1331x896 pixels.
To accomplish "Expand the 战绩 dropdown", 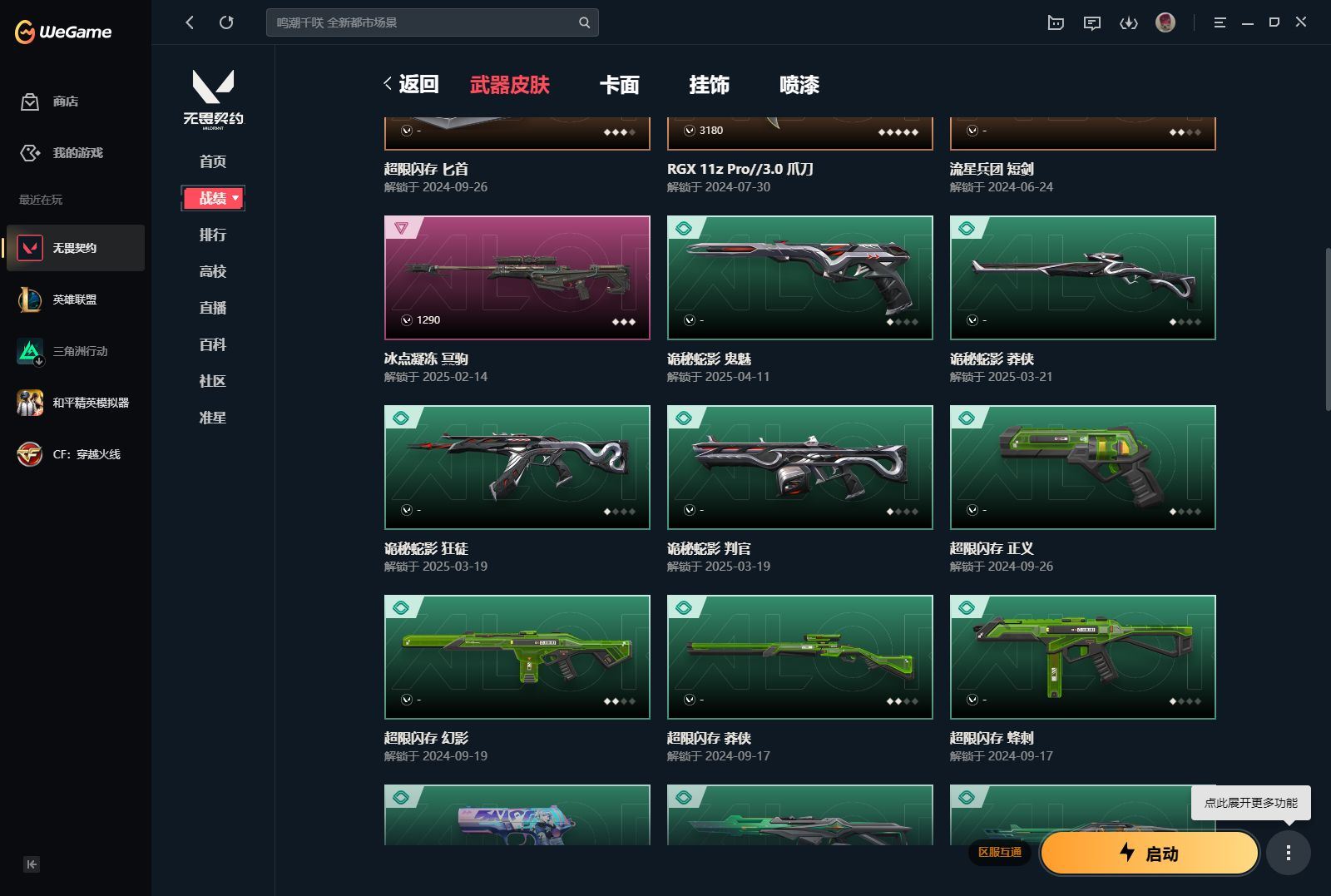I will (x=213, y=198).
